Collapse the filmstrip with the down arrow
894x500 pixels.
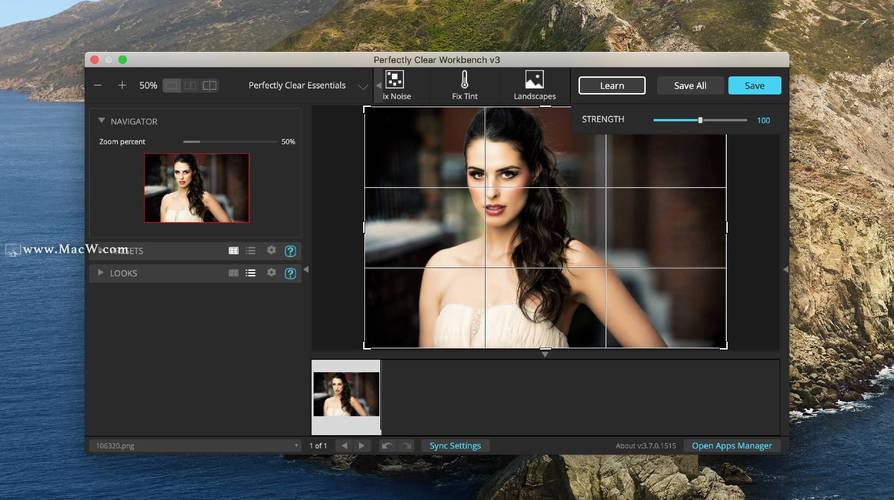(x=545, y=354)
